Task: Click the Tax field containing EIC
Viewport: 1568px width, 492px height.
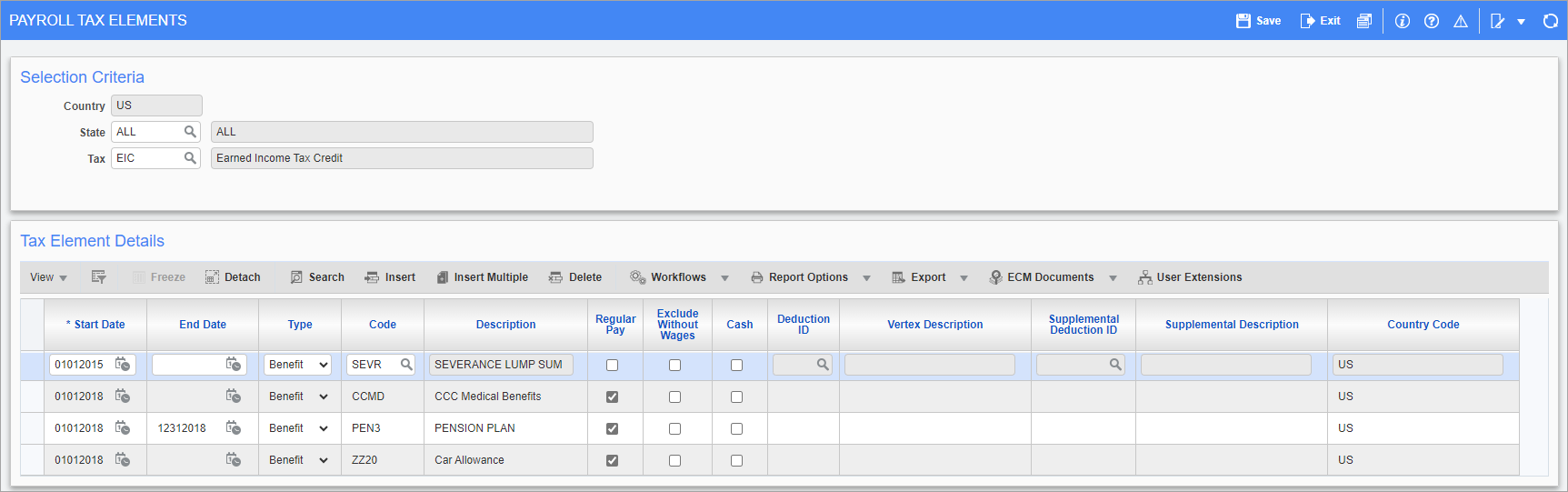Action: coord(147,158)
